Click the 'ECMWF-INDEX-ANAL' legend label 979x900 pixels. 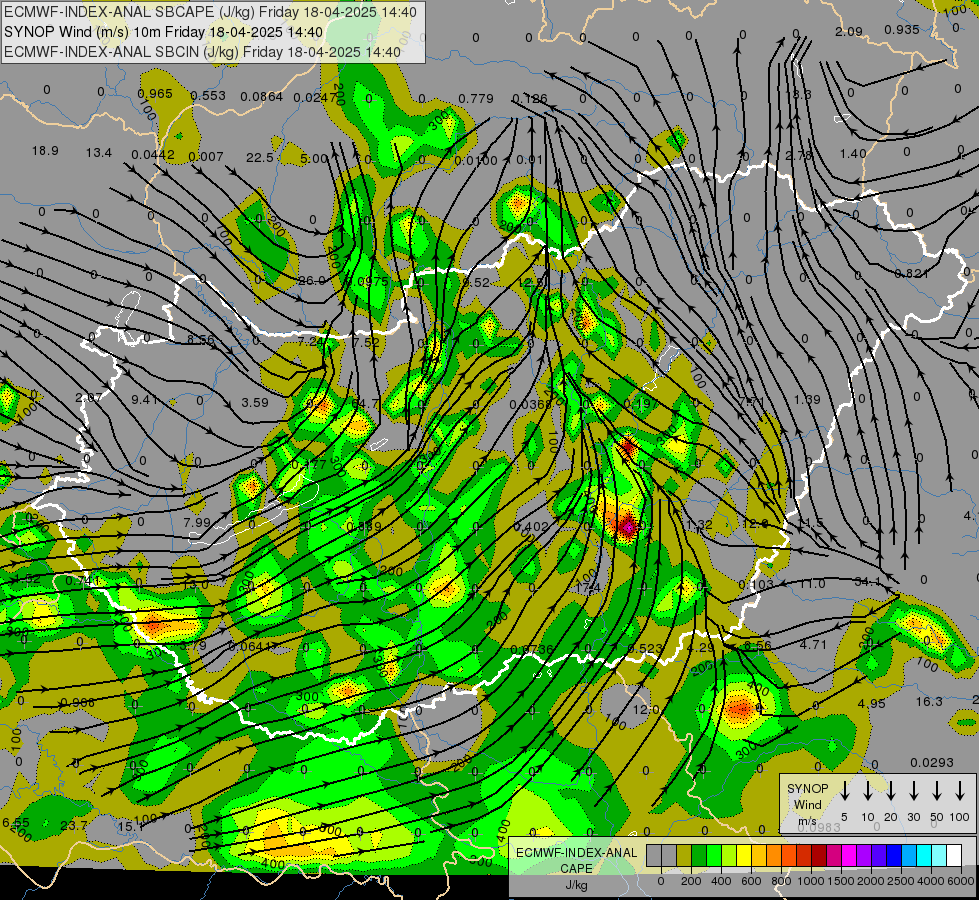576,853
